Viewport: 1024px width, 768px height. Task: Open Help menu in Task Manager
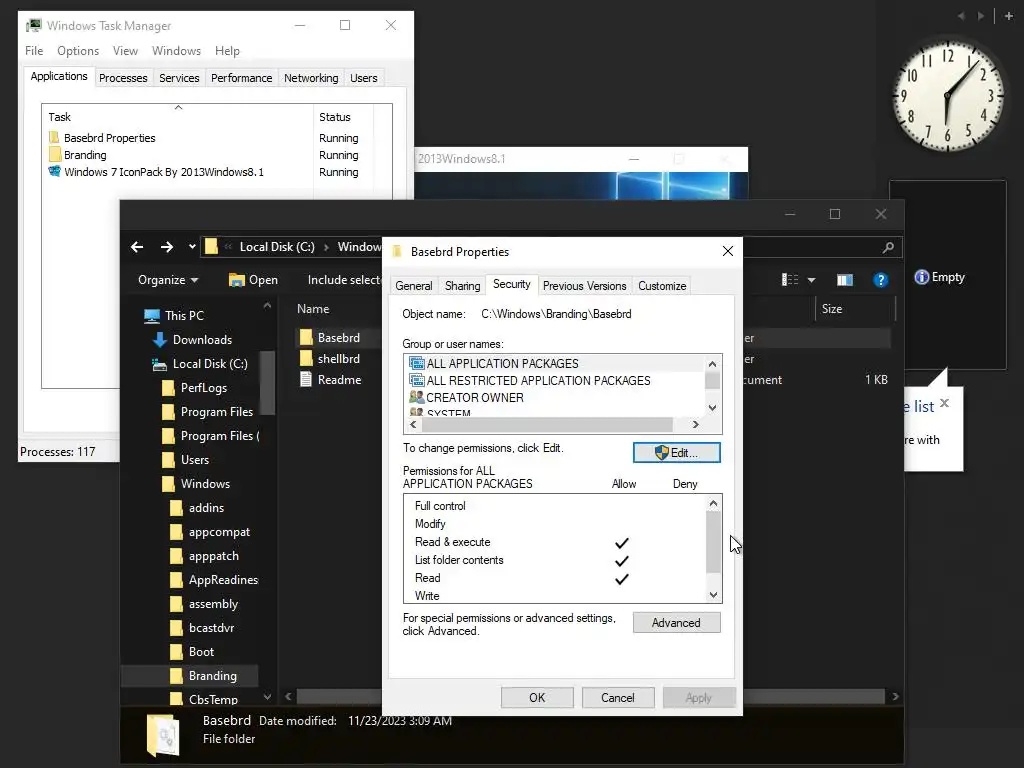[227, 51]
